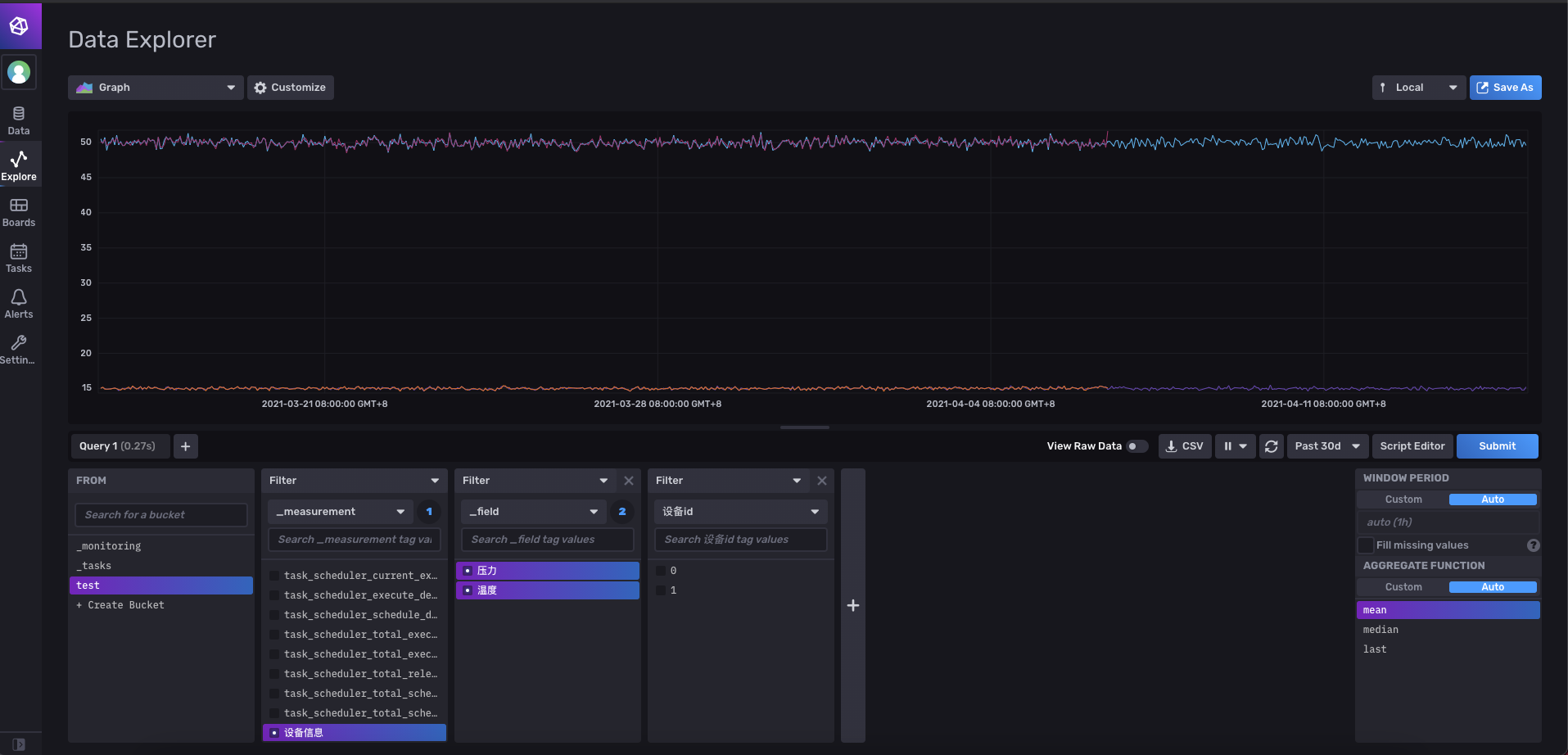Toggle View Raw Data switch
1568x755 pixels.
[1137, 446]
